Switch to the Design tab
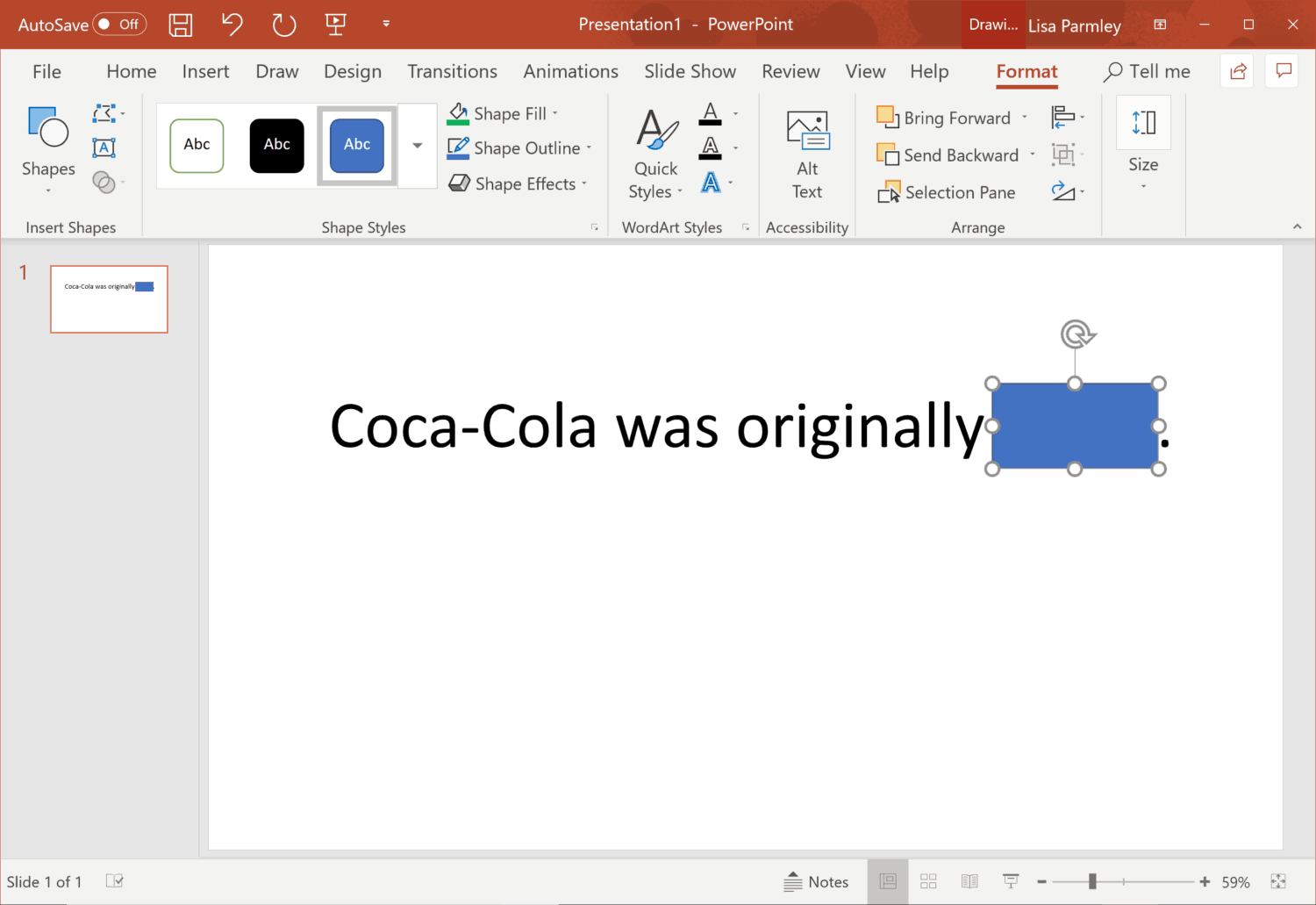The height and width of the screenshot is (905, 1316). (353, 71)
